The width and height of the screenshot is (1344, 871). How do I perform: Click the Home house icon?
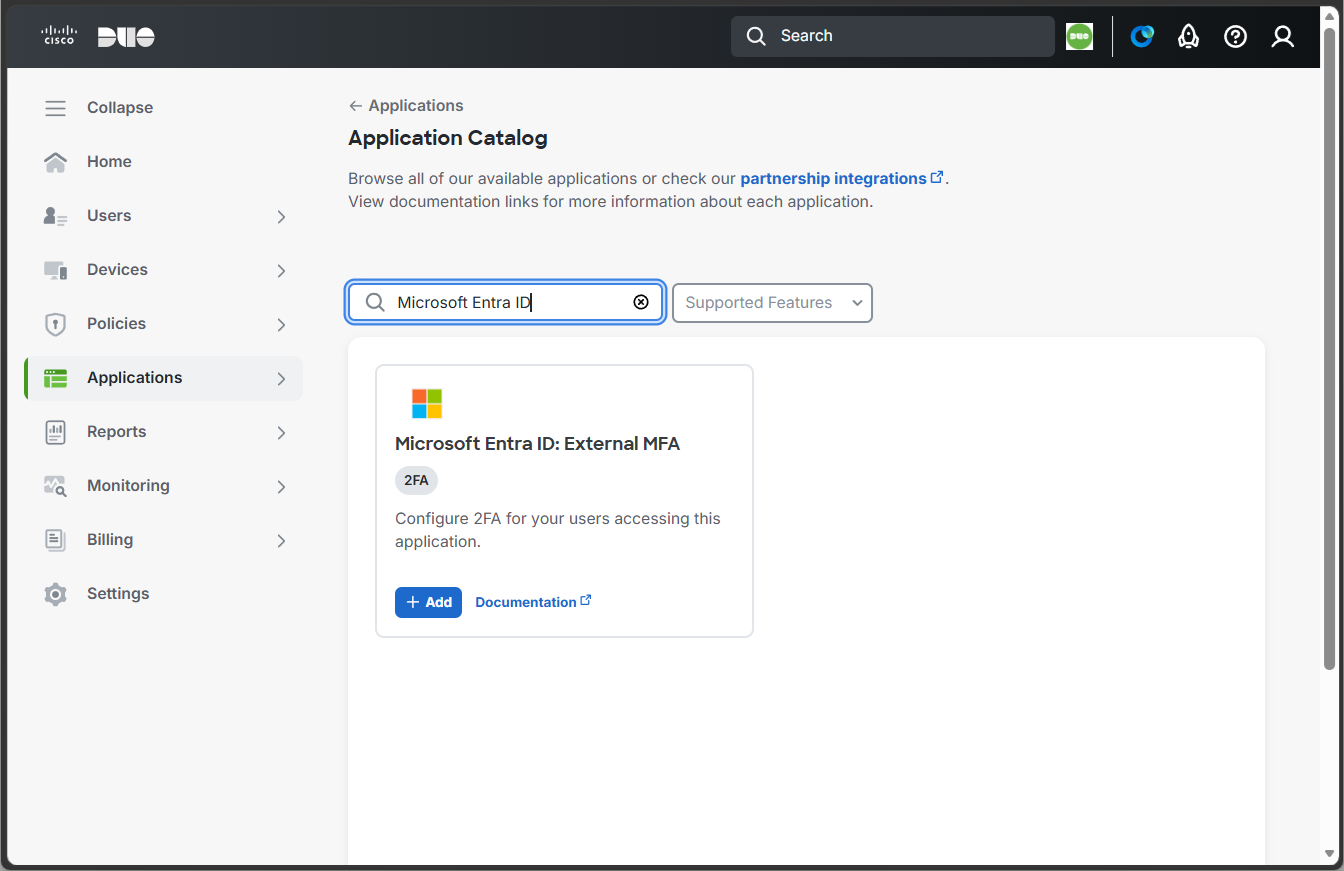coord(56,162)
